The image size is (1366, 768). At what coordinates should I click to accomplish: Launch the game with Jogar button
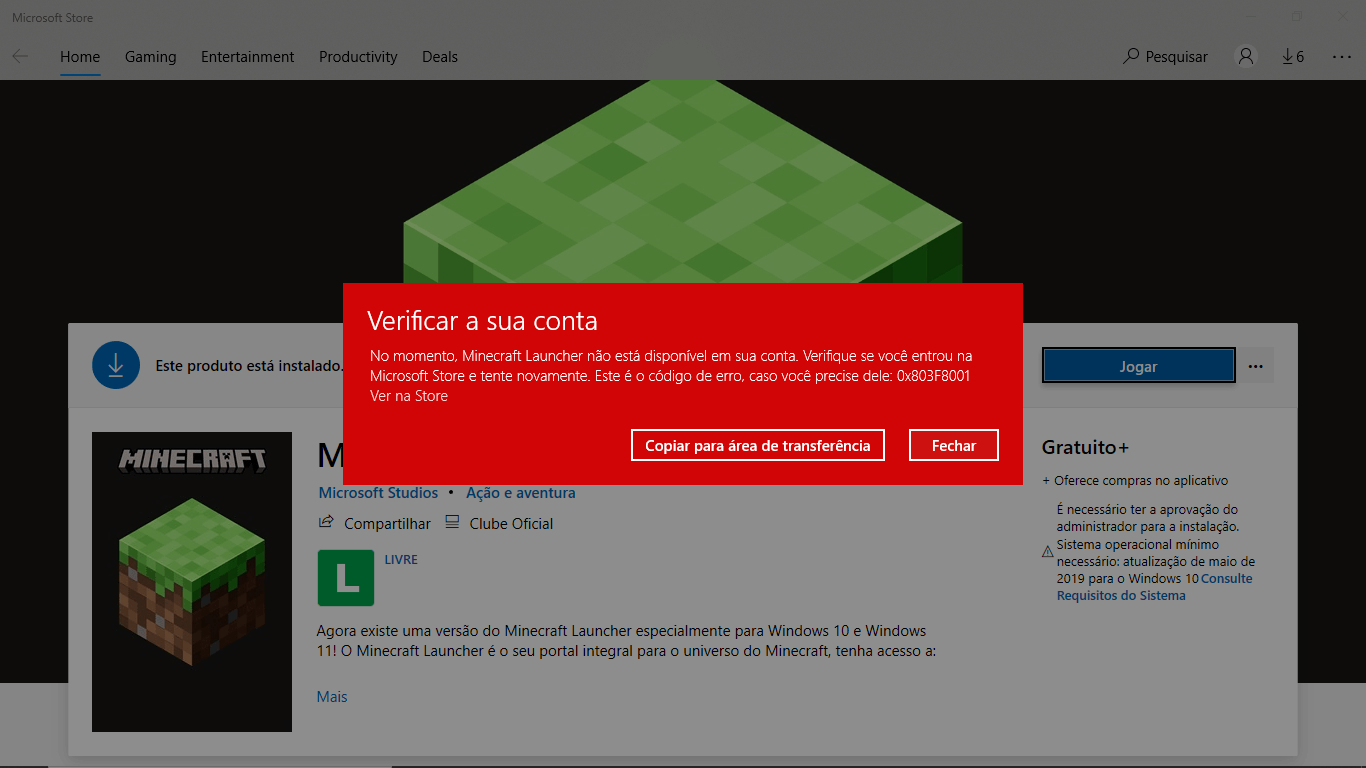(1138, 366)
